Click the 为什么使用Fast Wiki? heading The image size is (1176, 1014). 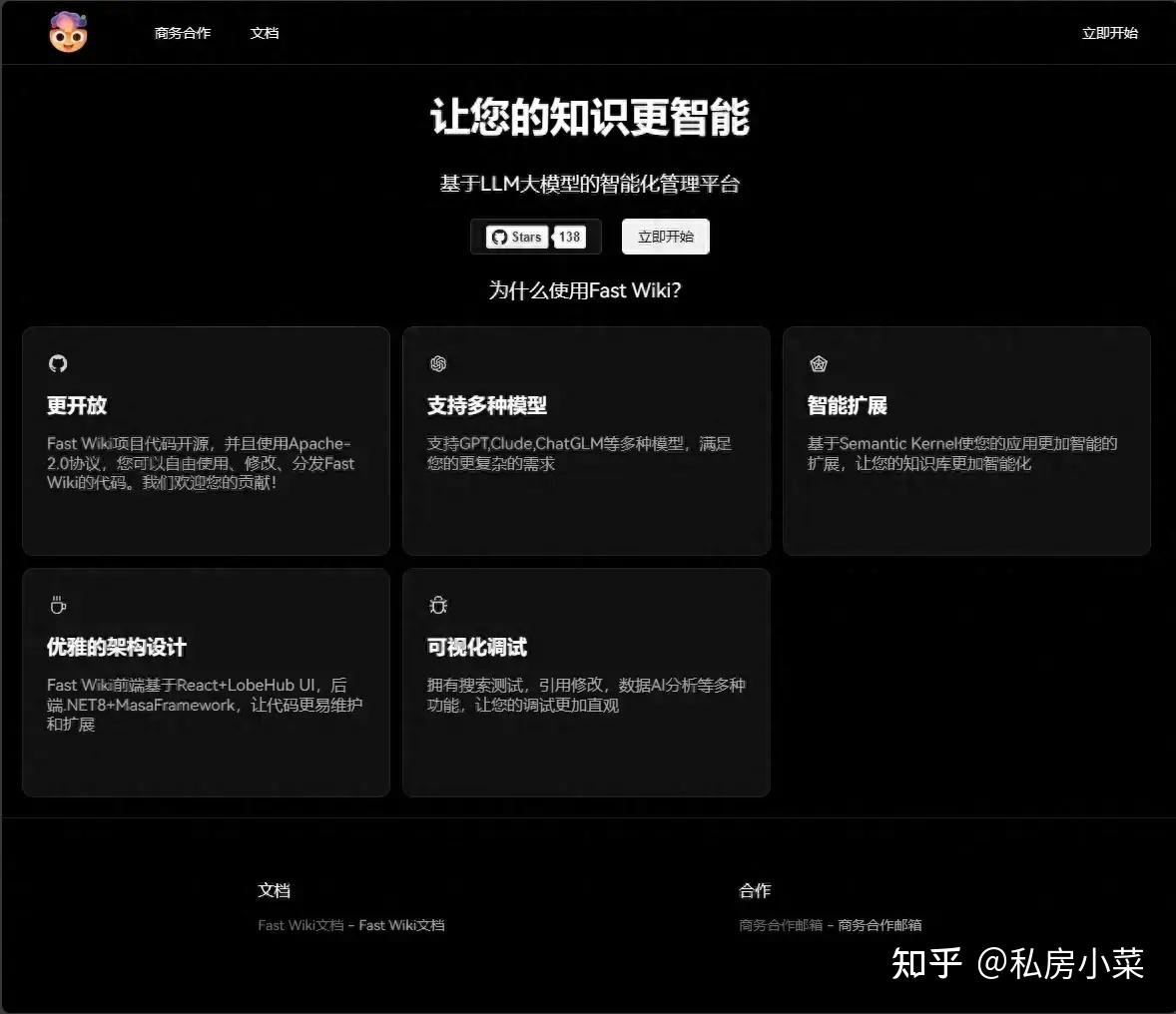(x=585, y=290)
